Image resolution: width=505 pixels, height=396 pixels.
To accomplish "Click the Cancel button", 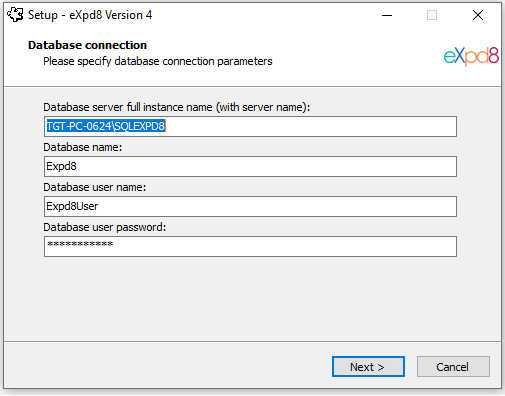I will [x=453, y=367].
